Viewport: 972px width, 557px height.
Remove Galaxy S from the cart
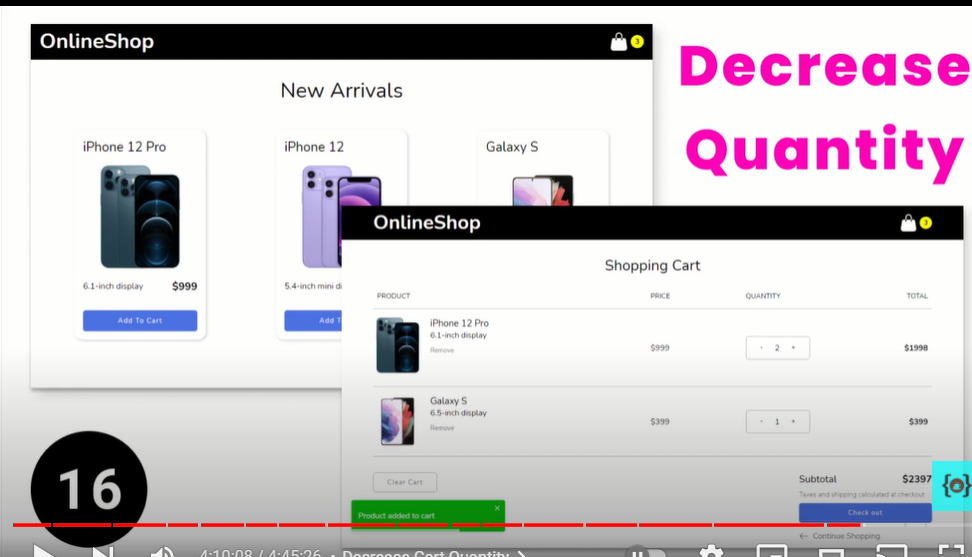click(442, 428)
